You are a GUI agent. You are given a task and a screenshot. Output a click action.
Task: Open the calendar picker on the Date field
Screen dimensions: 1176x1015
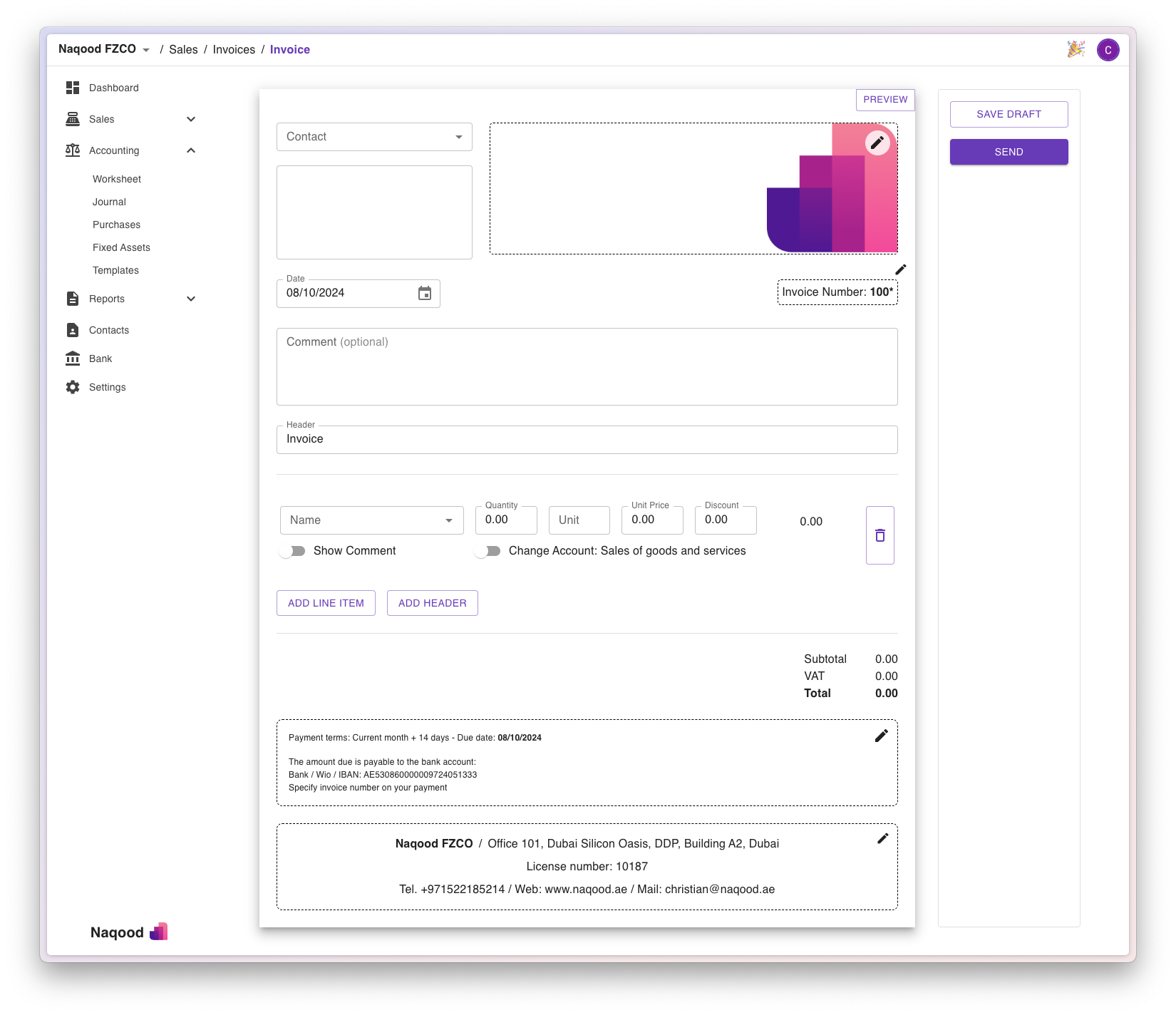tap(424, 294)
